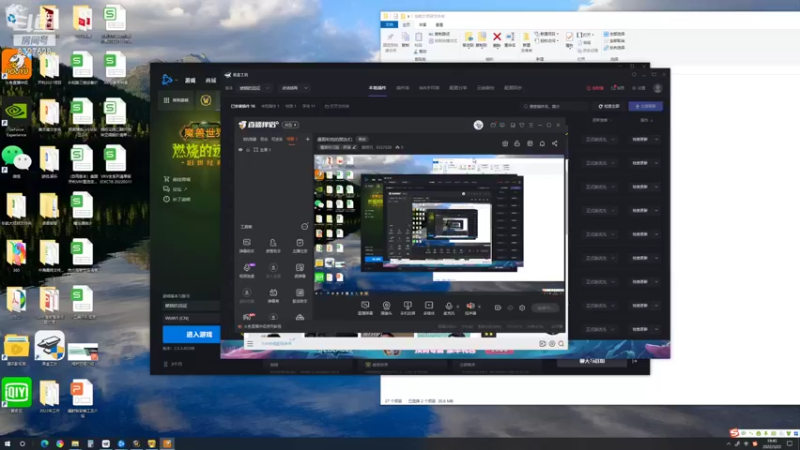
Task: Click plugin search field in plugin manager
Action: point(555,106)
